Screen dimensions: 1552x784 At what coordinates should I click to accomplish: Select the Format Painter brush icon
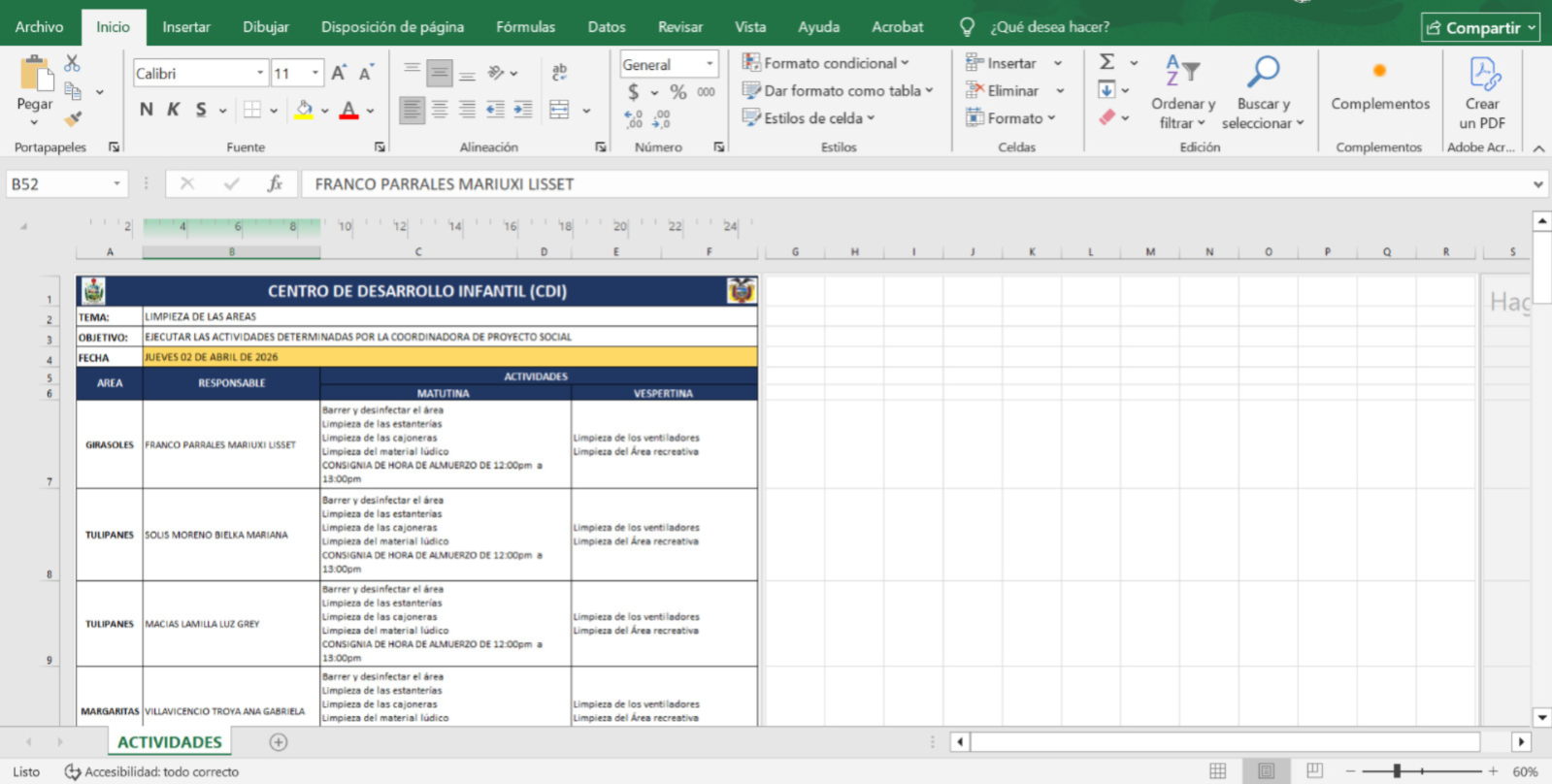(73, 119)
